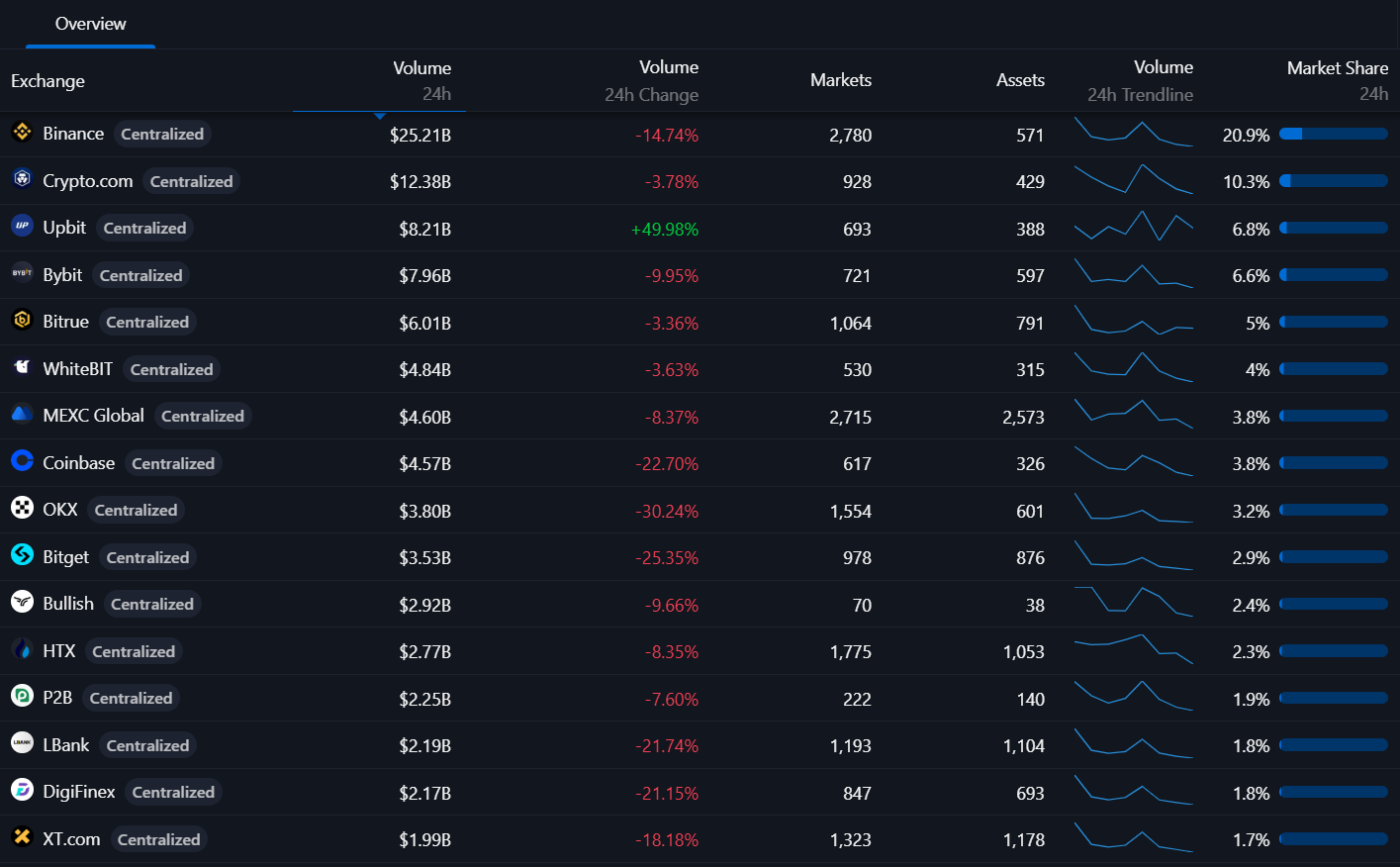Click the Bybit logo icon
Viewport: 1400px width, 867px height.
pyautogui.click(x=22, y=273)
